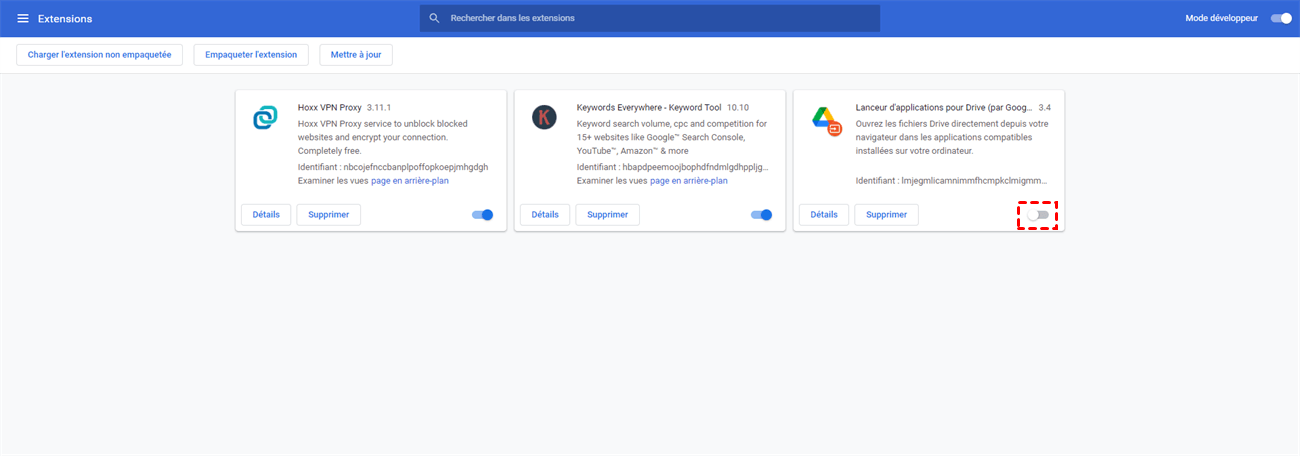Open Détails for Keywords Everywhere
The image size is (1300, 456).
(545, 214)
